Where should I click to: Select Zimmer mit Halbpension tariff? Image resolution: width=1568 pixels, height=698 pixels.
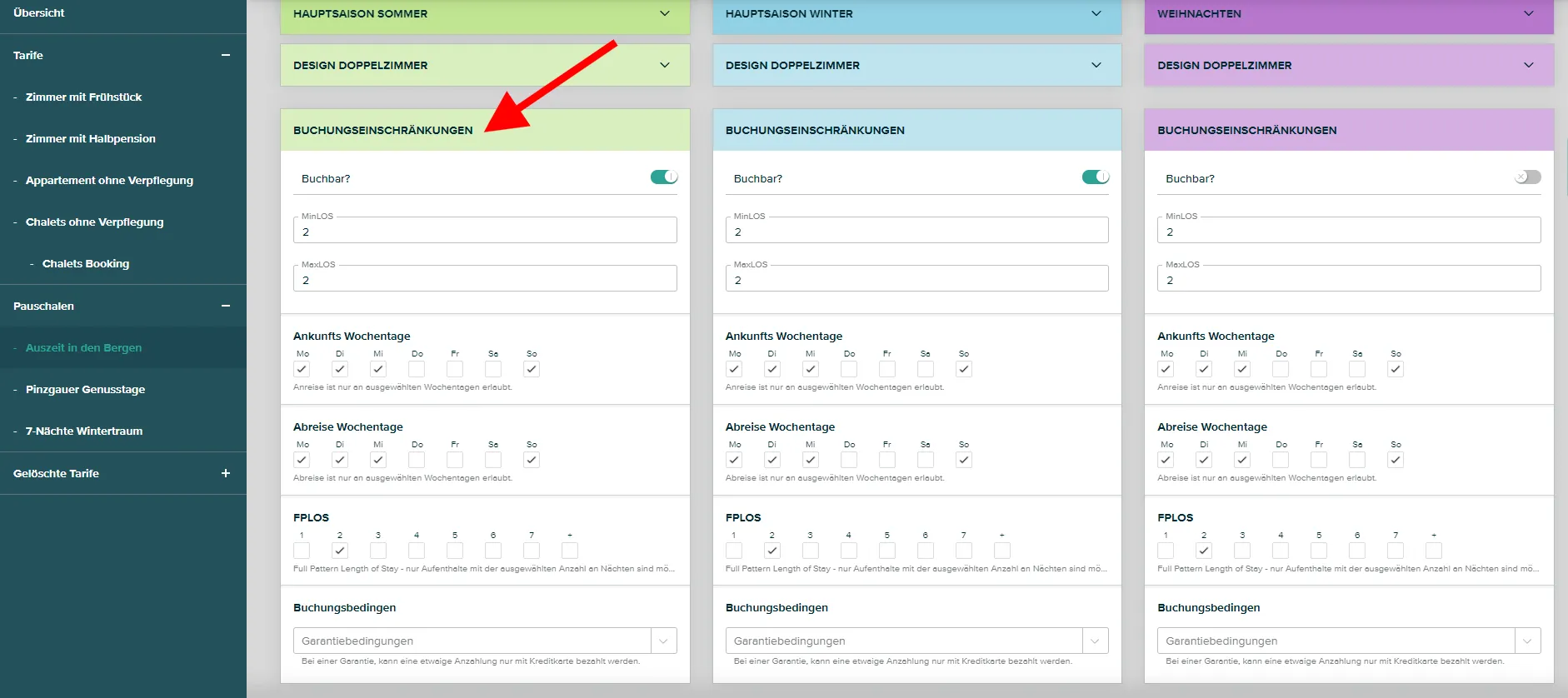[x=91, y=138]
